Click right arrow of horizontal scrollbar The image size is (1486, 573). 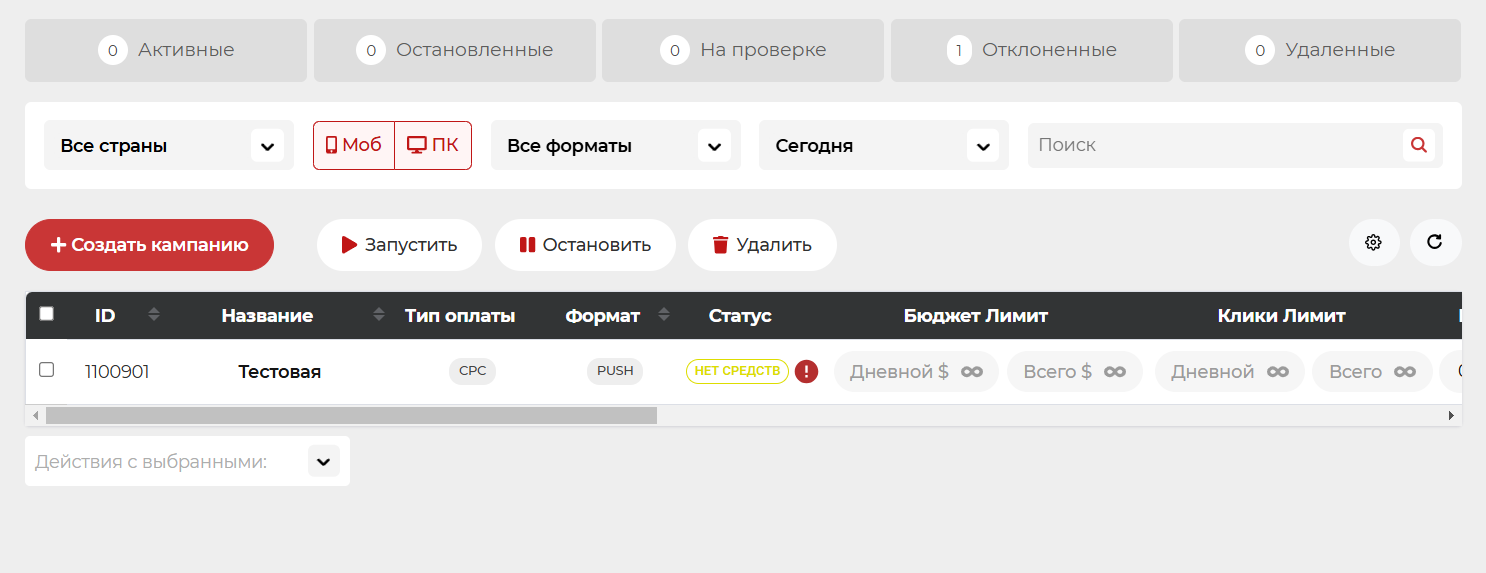[1452, 415]
